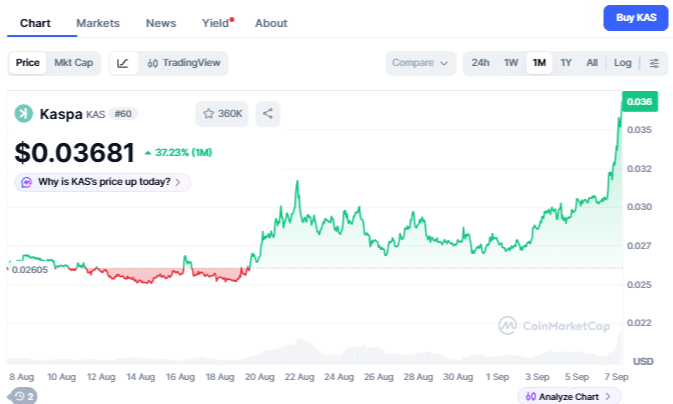Click the USD currency label
This screenshot has width=673, height=404.
[x=643, y=361]
